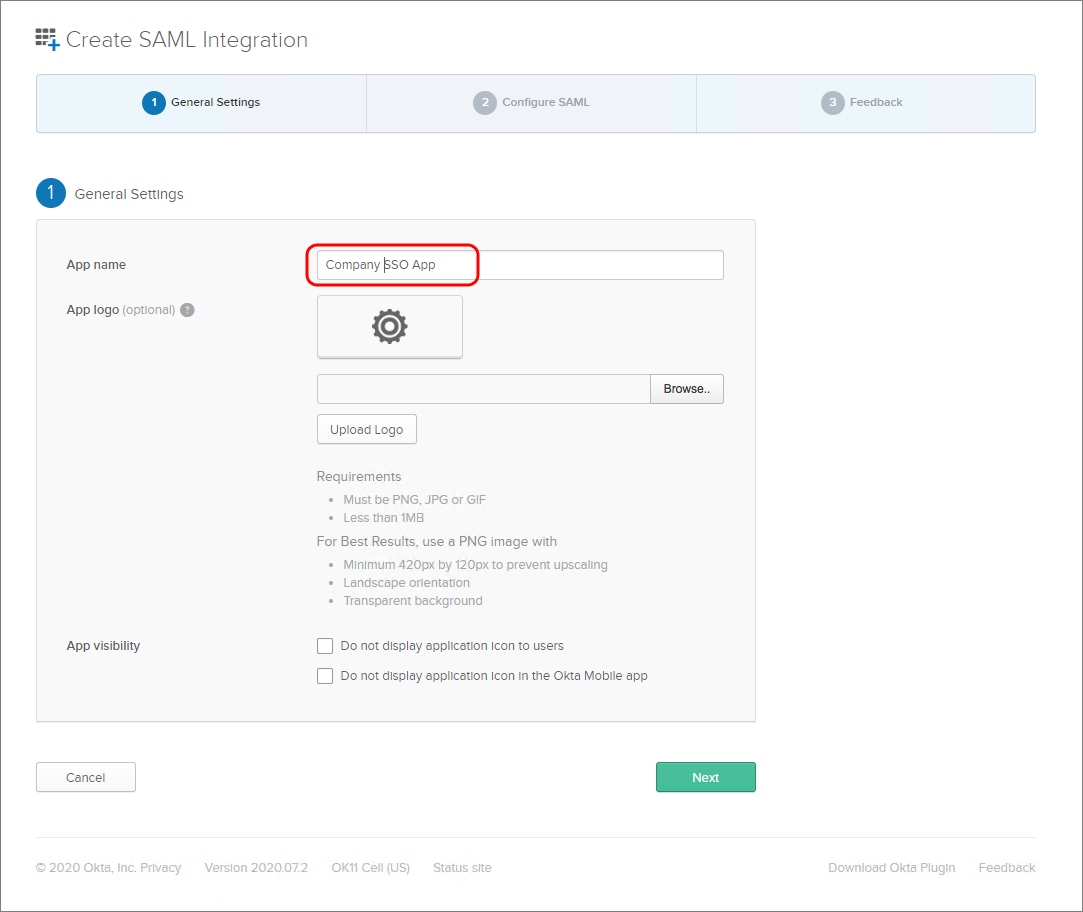The width and height of the screenshot is (1083, 912).
Task: Click the App logo help question mark
Action: [x=187, y=310]
